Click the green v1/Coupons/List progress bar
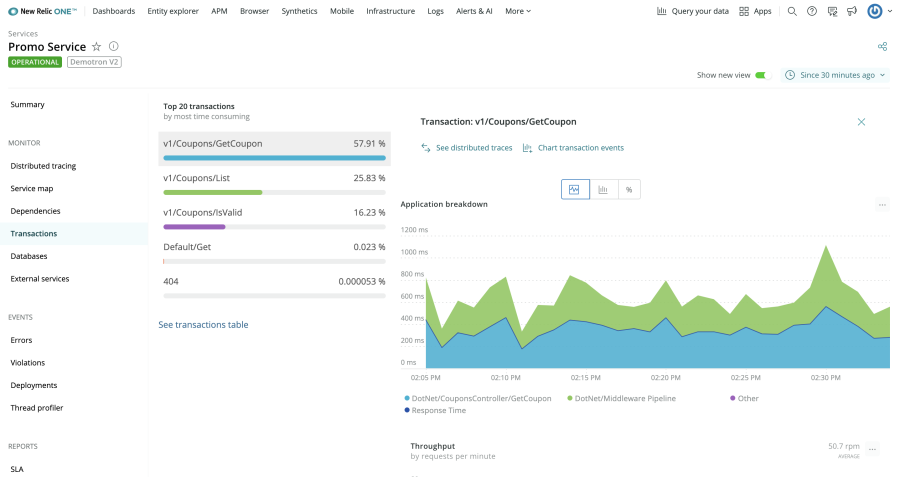This screenshot has height=477, width=900. (213, 192)
